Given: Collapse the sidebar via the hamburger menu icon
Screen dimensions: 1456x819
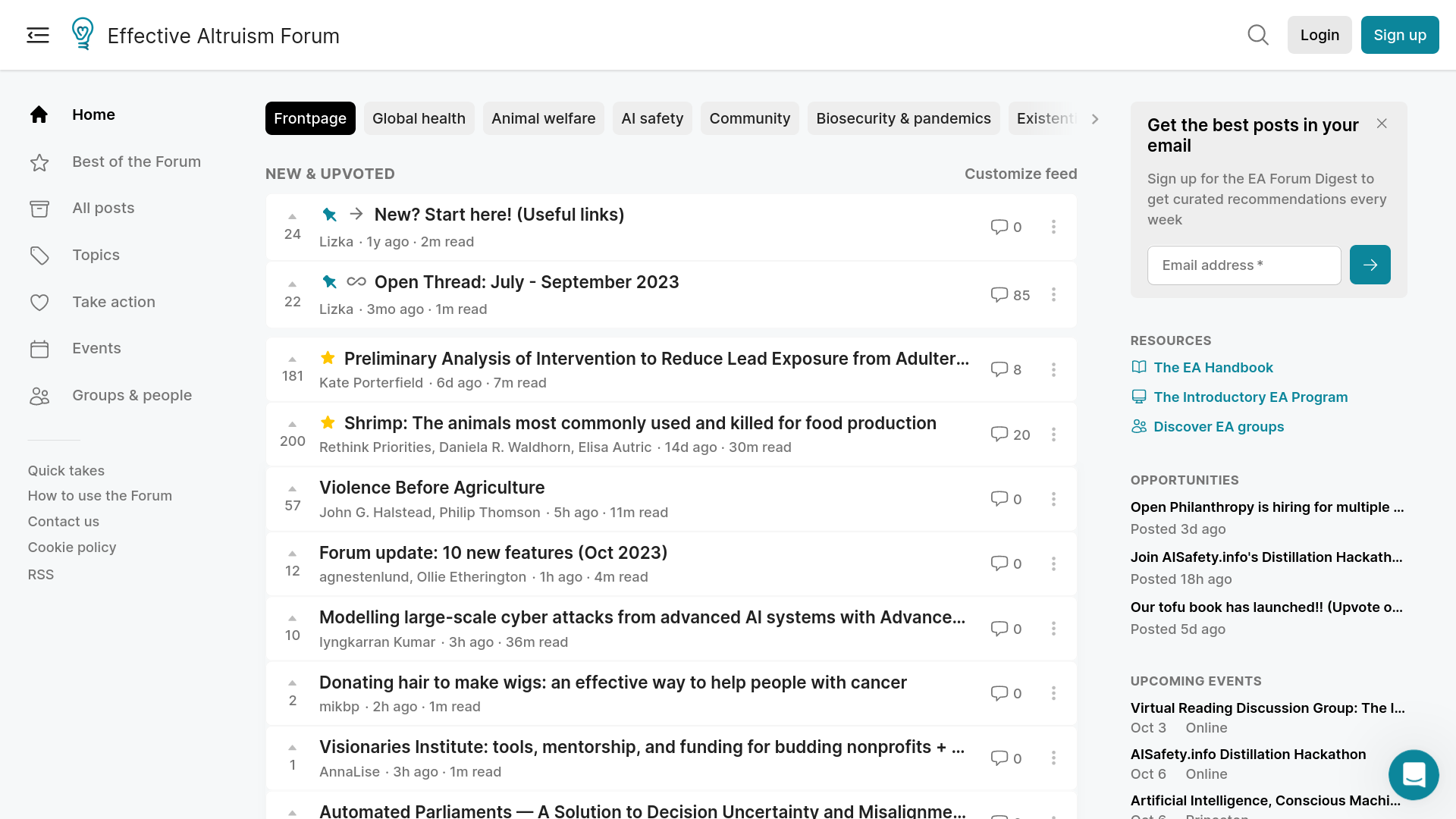Looking at the screenshot, I should click(x=38, y=35).
